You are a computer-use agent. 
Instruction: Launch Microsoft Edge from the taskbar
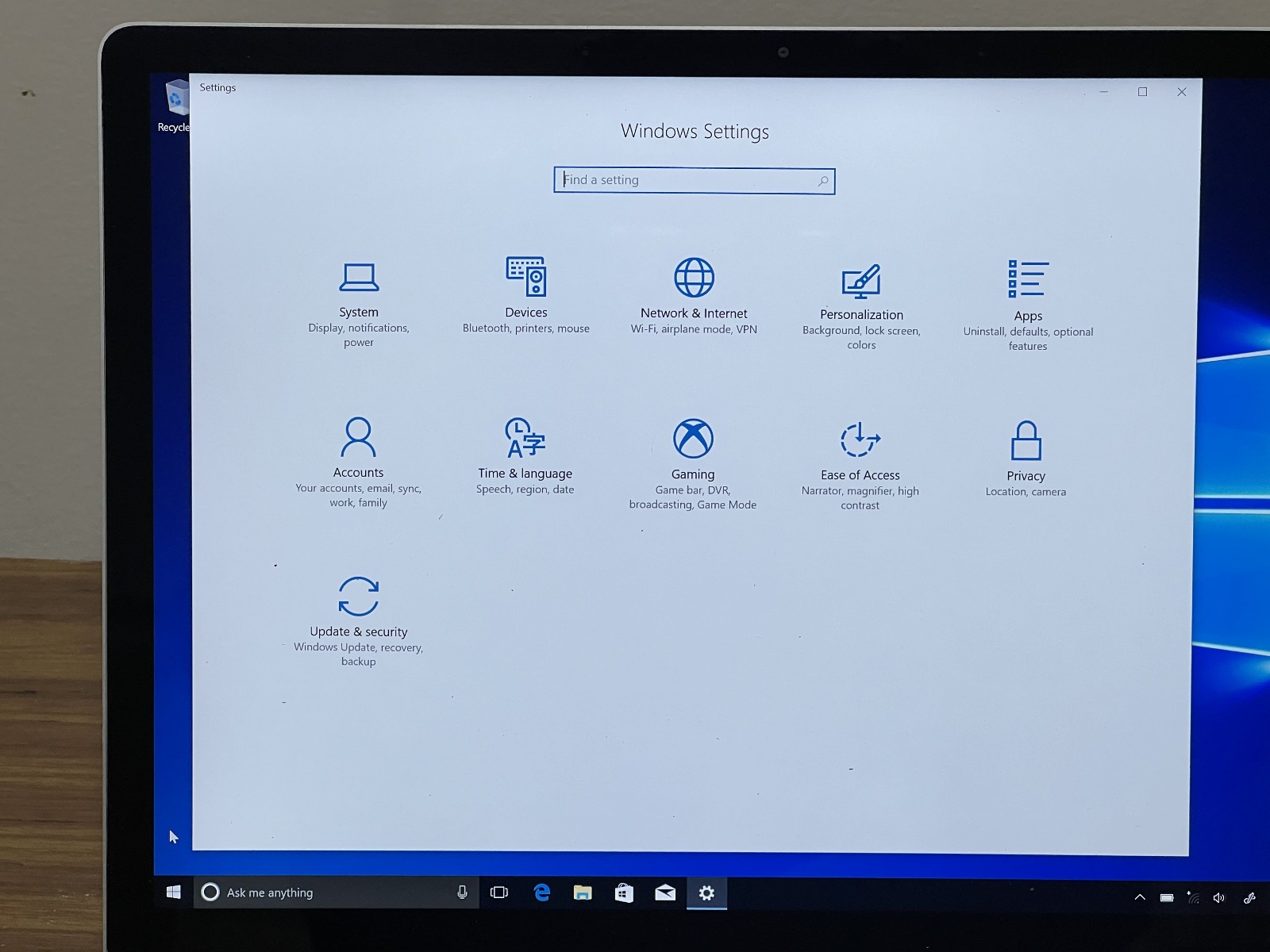click(x=542, y=892)
